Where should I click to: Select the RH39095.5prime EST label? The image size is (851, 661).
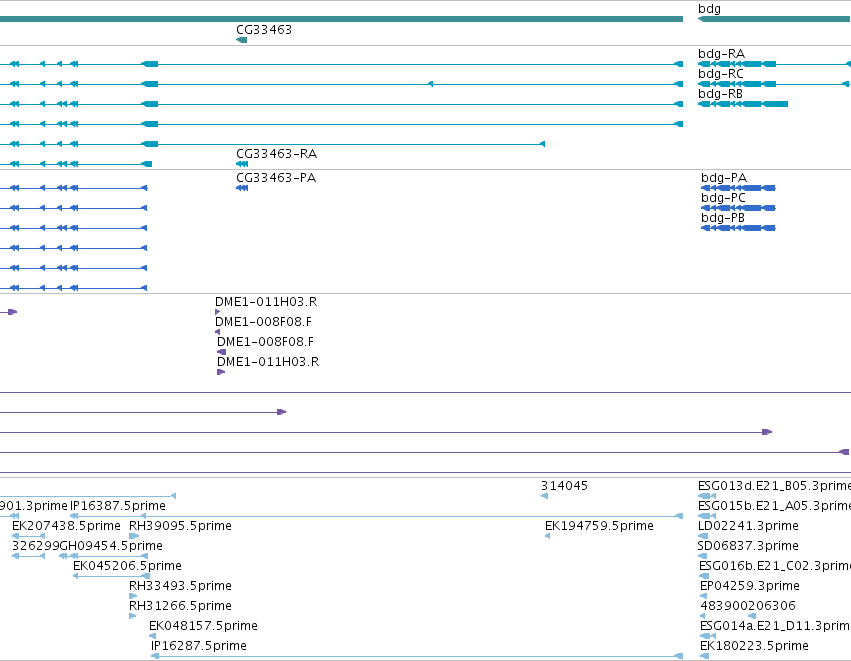pyautogui.click(x=180, y=526)
